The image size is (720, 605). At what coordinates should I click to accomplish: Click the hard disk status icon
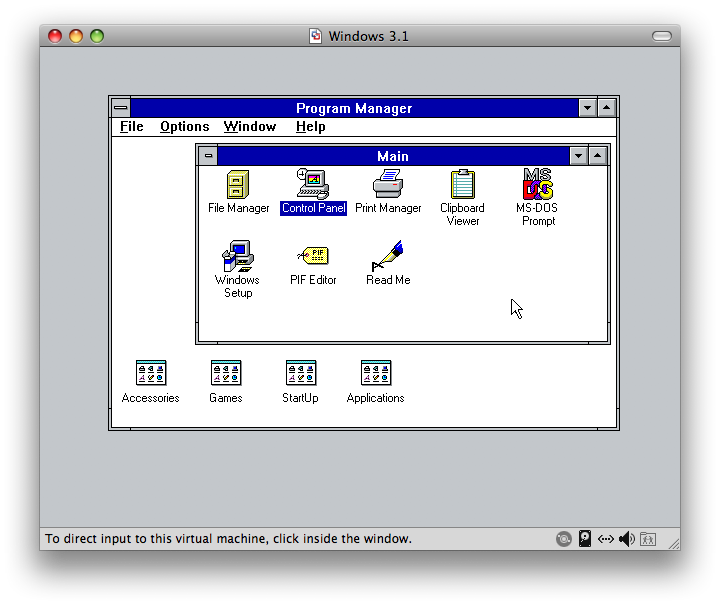(585, 538)
